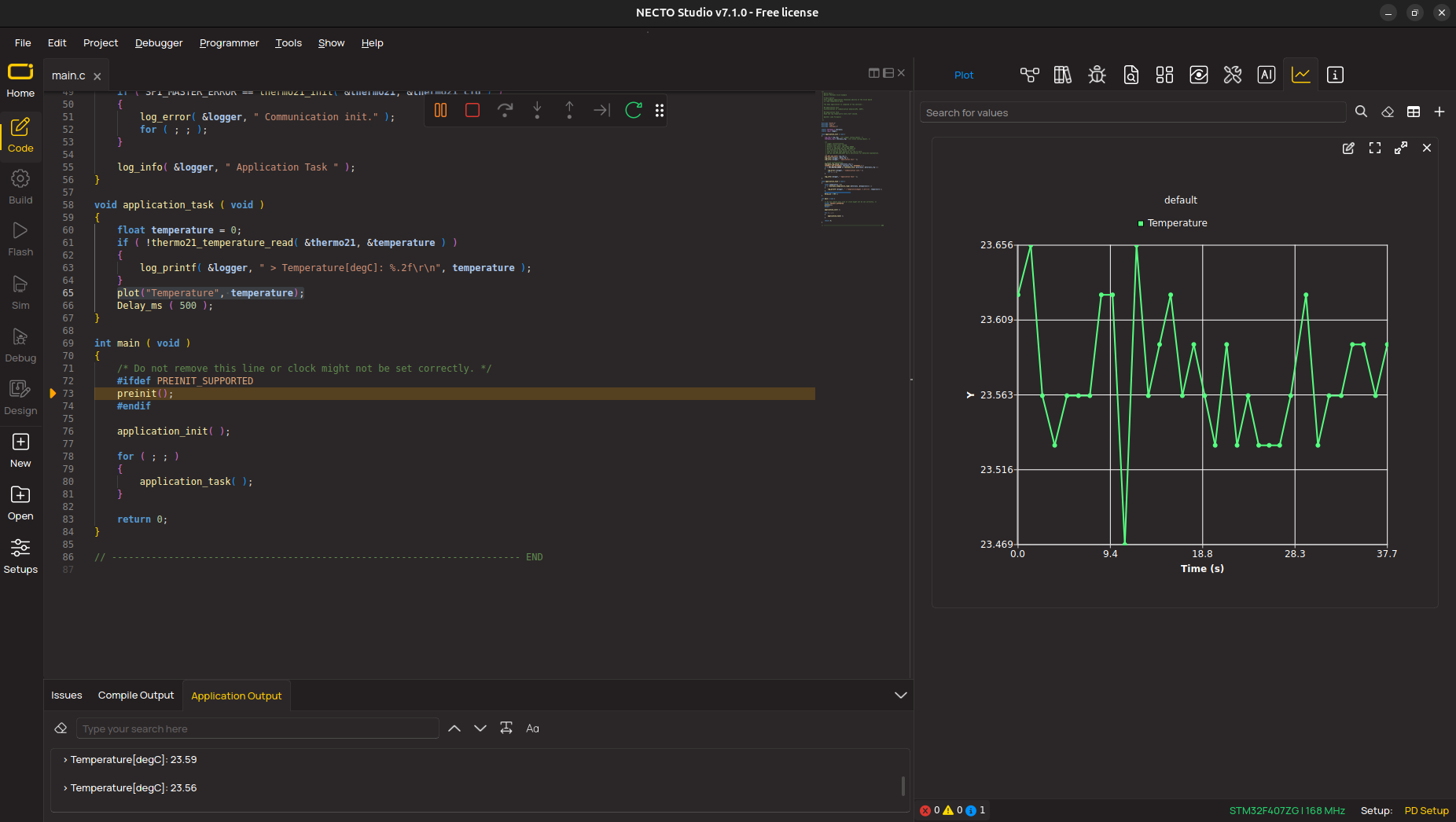The height and width of the screenshot is (822, 1456).
Task: Open the file search document icon
Action: pos(1131,75)
